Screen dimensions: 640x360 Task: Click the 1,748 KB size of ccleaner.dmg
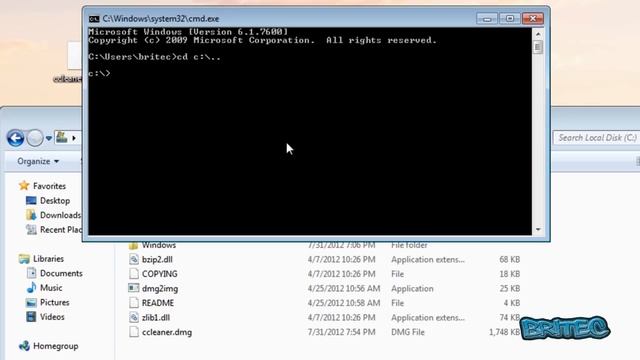(504, 332)
